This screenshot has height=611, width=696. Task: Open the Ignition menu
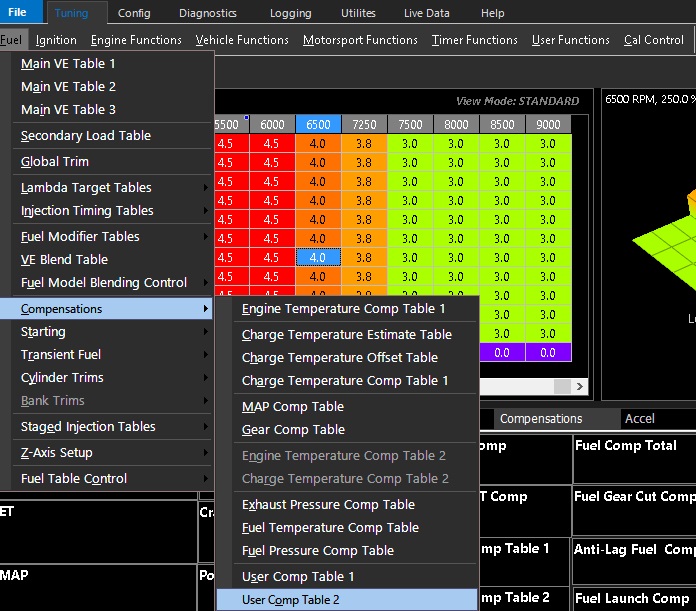pos(56,40)
